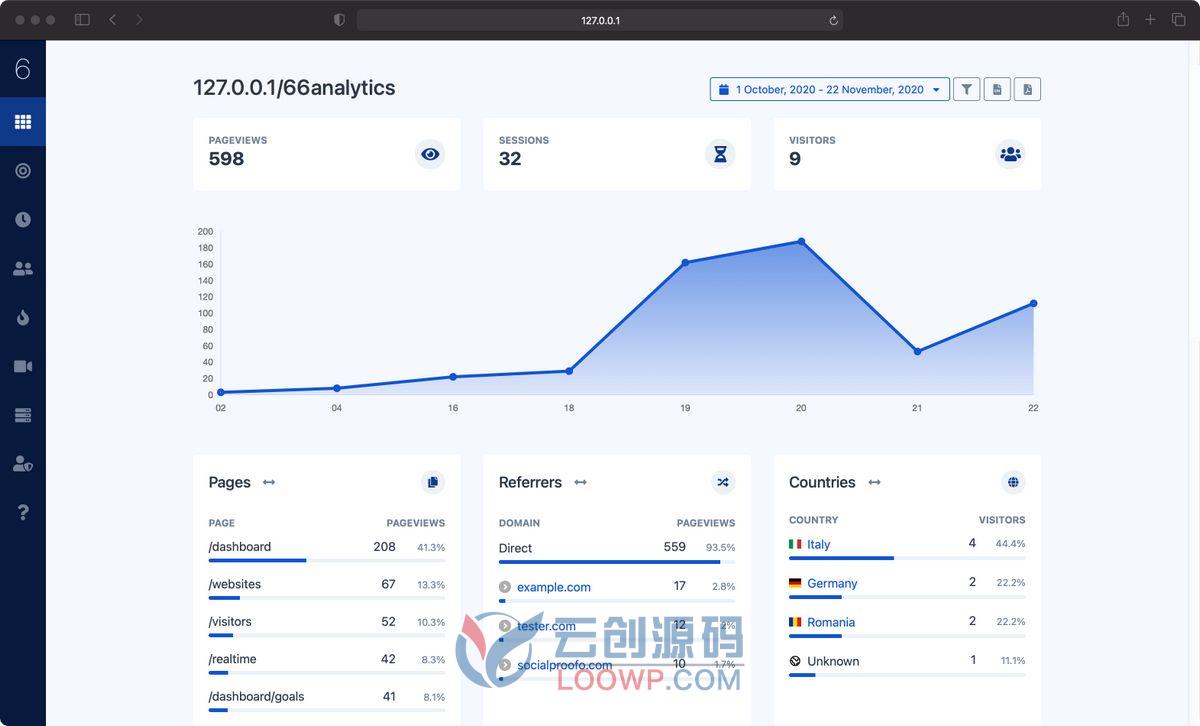
Task: Go back in Safari
Action: tap(112, 20)
